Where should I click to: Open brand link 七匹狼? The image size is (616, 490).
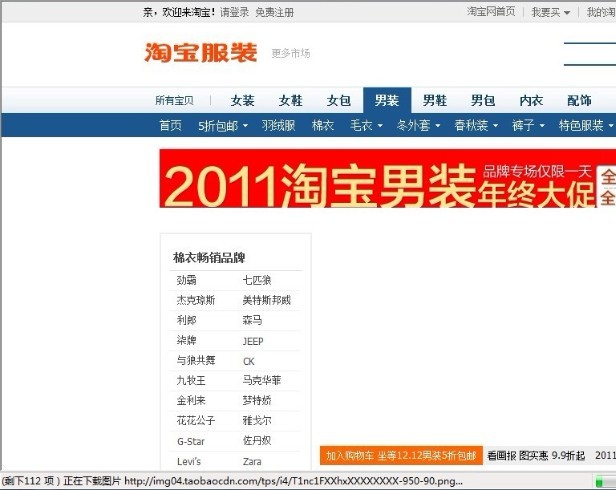[x=257, y=280]
